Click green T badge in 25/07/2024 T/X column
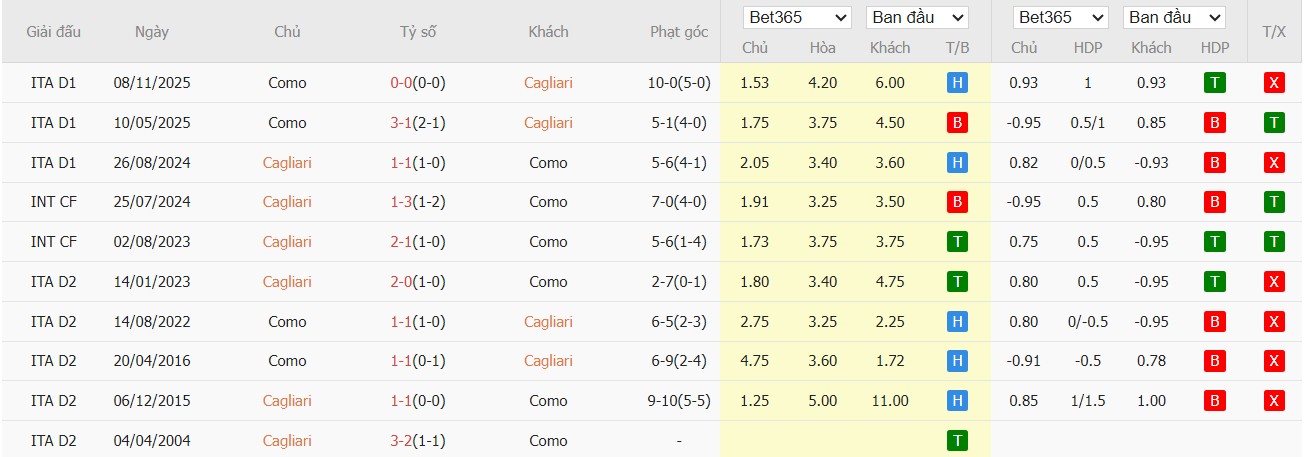This screenshot has width=1305, height=457. (x=1274, y=202)
